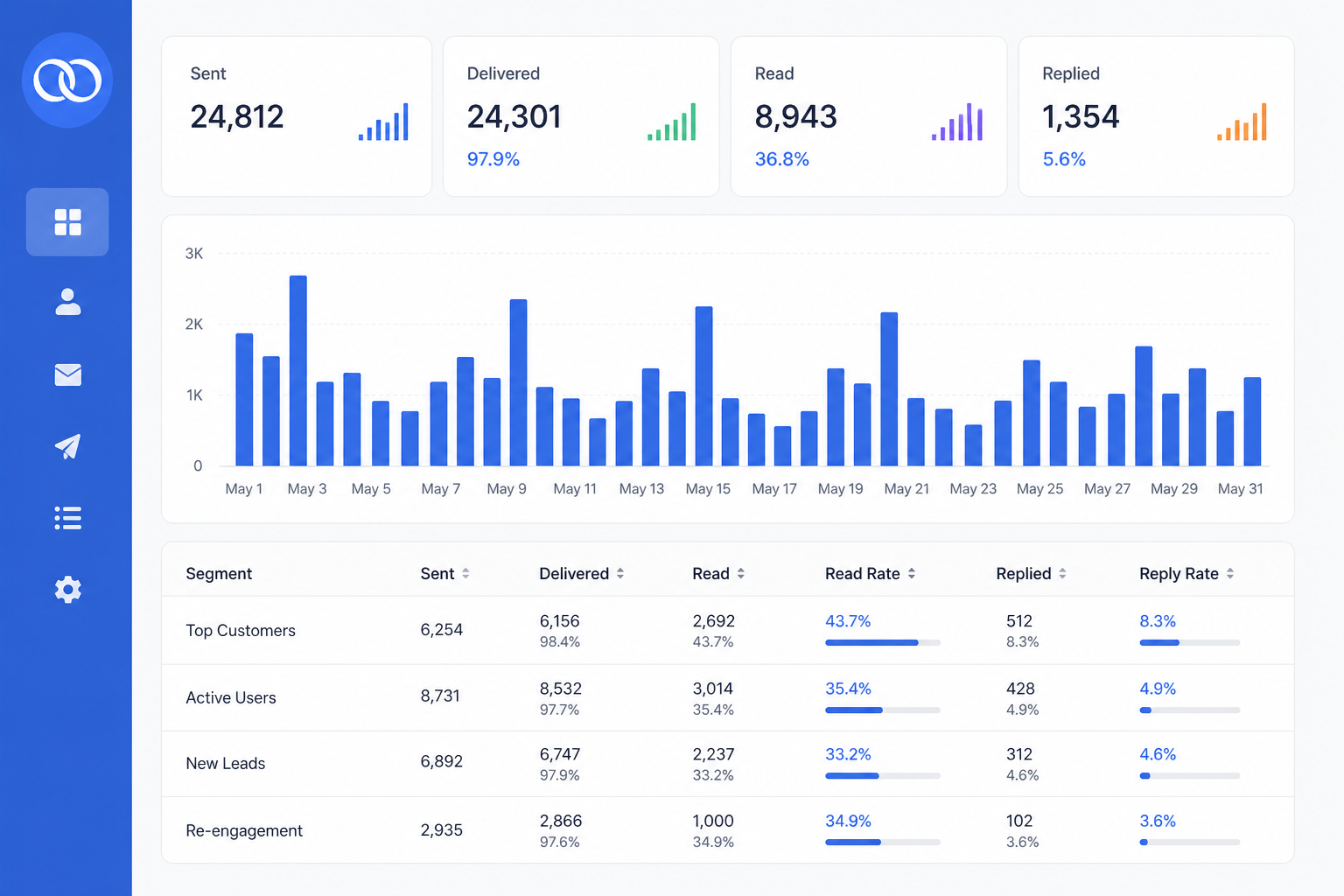This screenshot has height=896, width=1344.
Task: Open the settings gear icon in sidebar
Action: tap(67, 590)
